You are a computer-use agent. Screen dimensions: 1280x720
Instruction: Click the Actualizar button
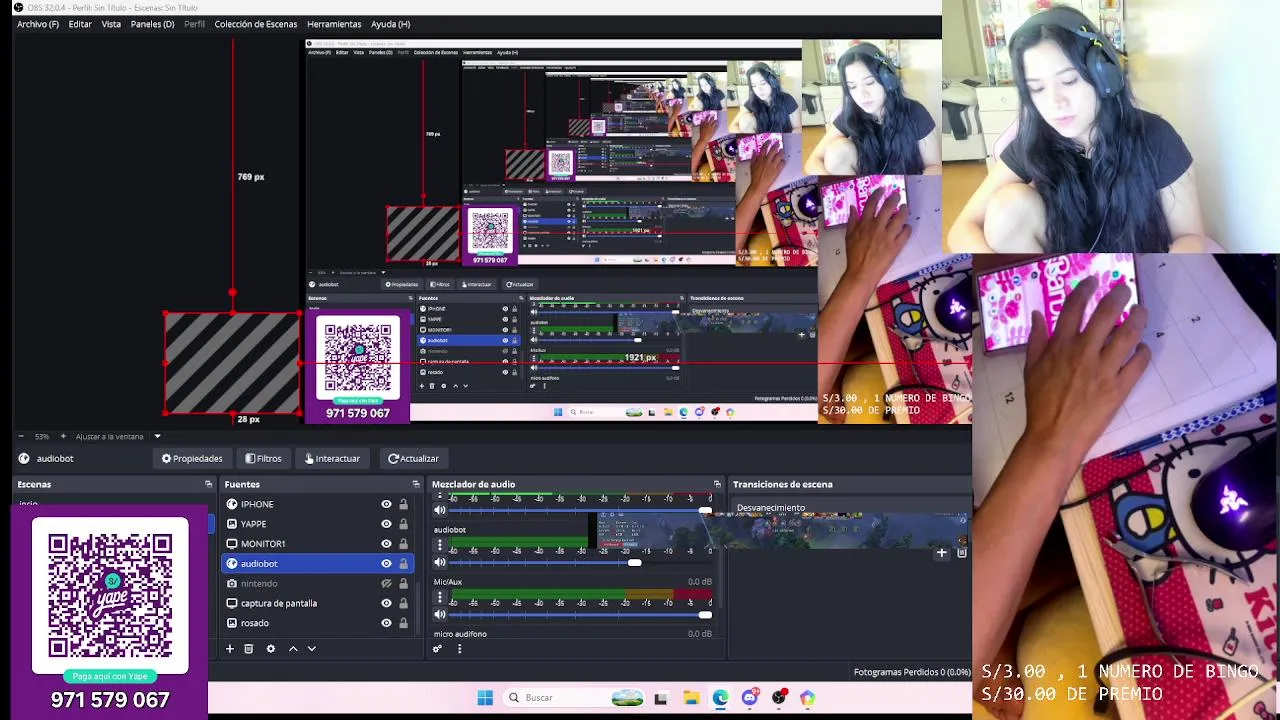click(x=413, y=458)
